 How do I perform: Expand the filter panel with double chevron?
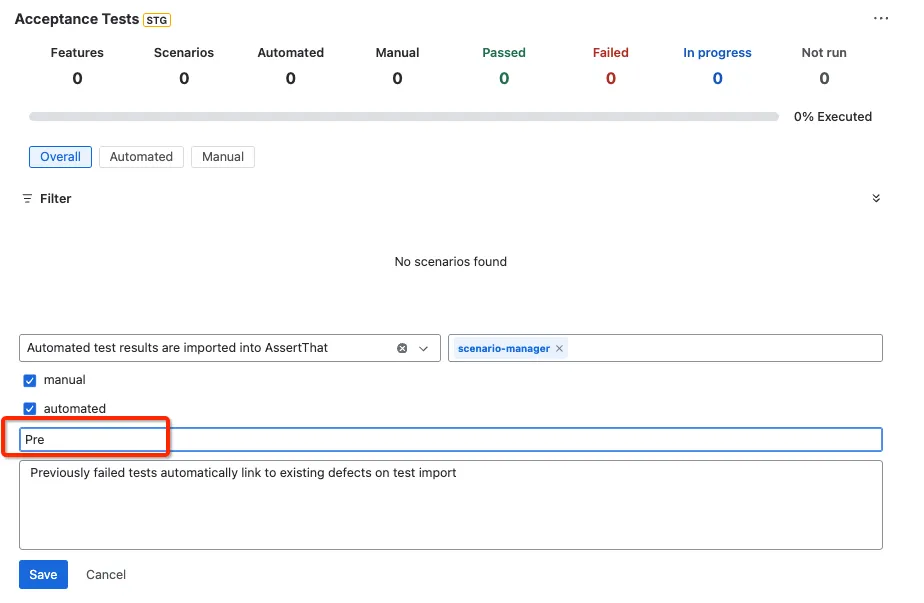876,198
